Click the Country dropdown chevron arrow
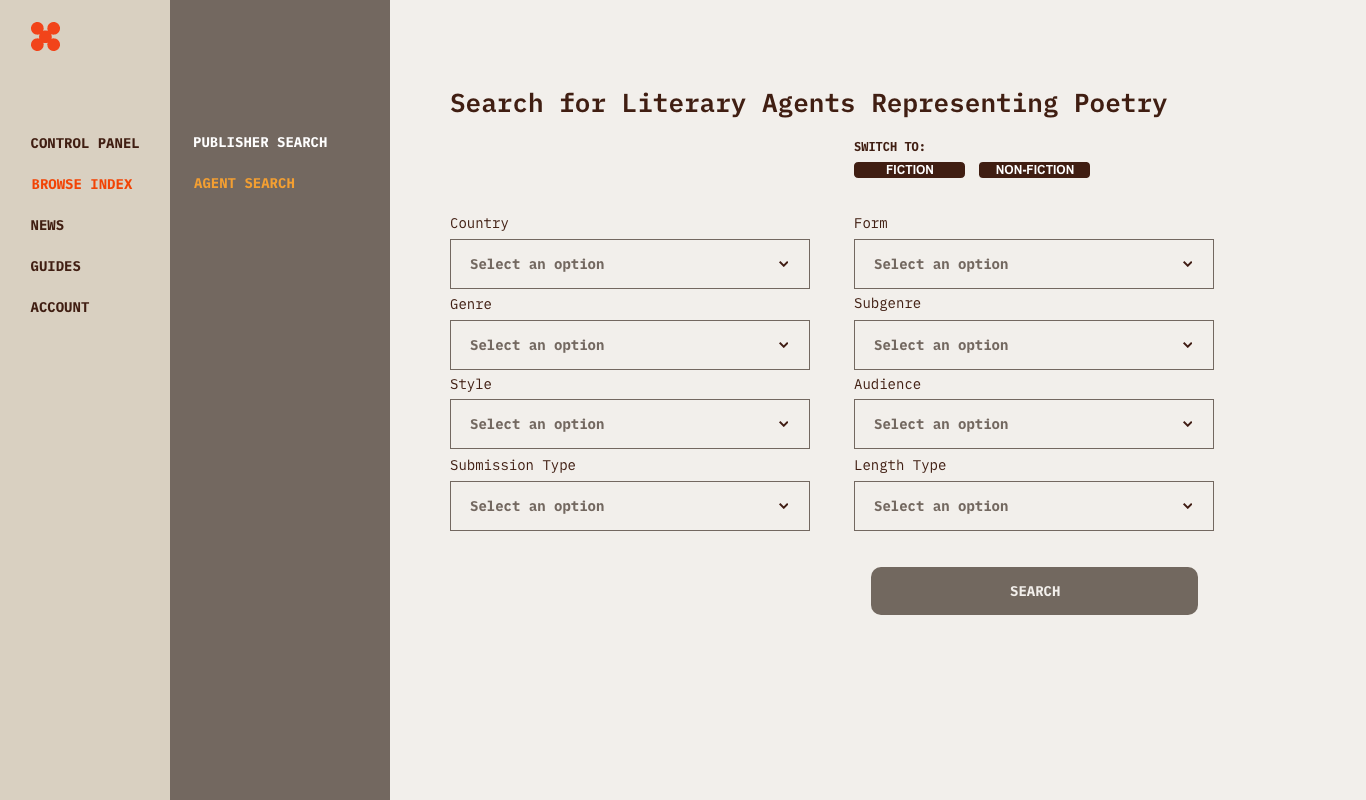The height and width of the screenshot is (800, 1366). (x=784, y=264)
